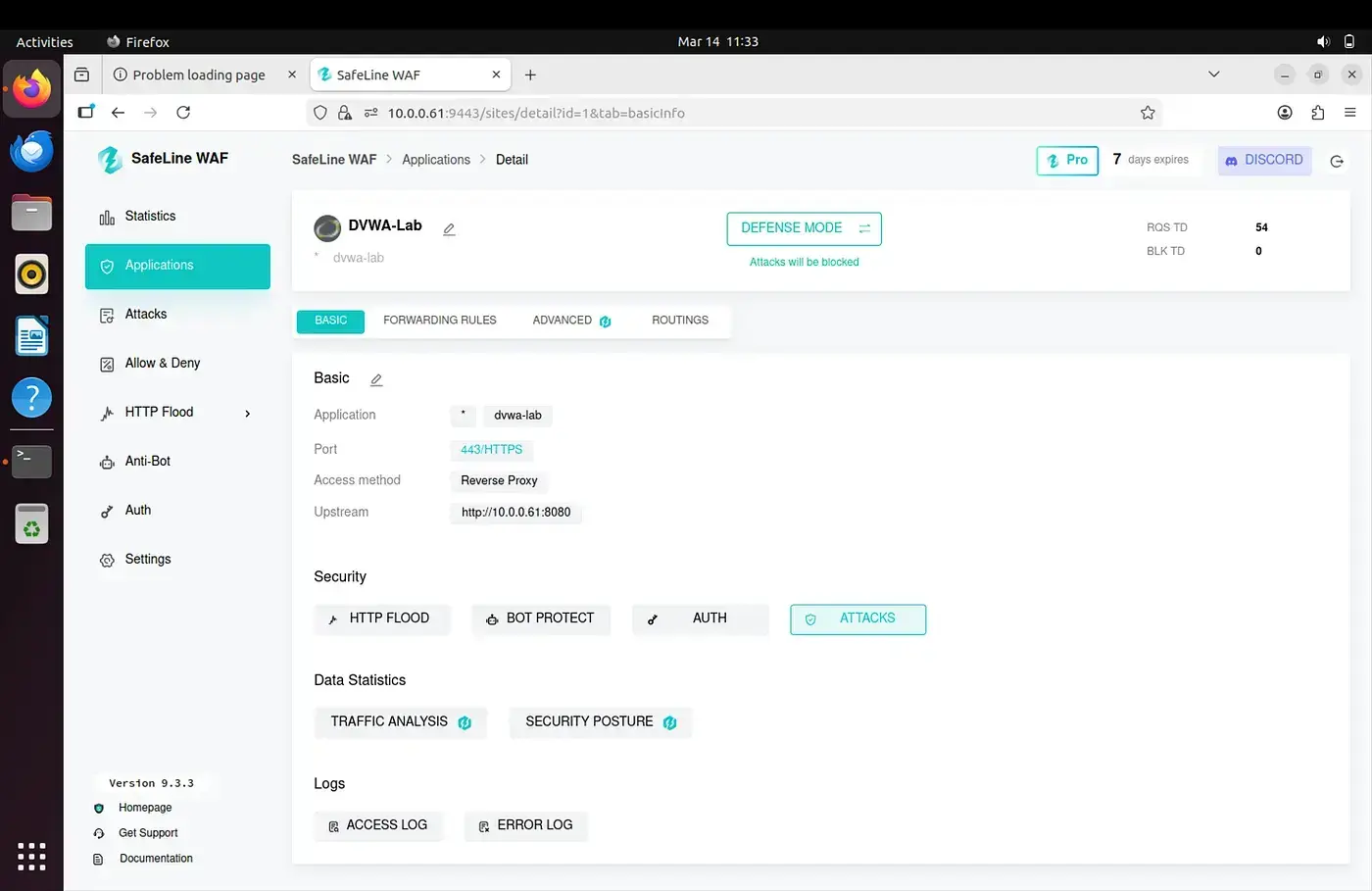Reload the current page
The image size is (1372, 891).
point(183,113)
